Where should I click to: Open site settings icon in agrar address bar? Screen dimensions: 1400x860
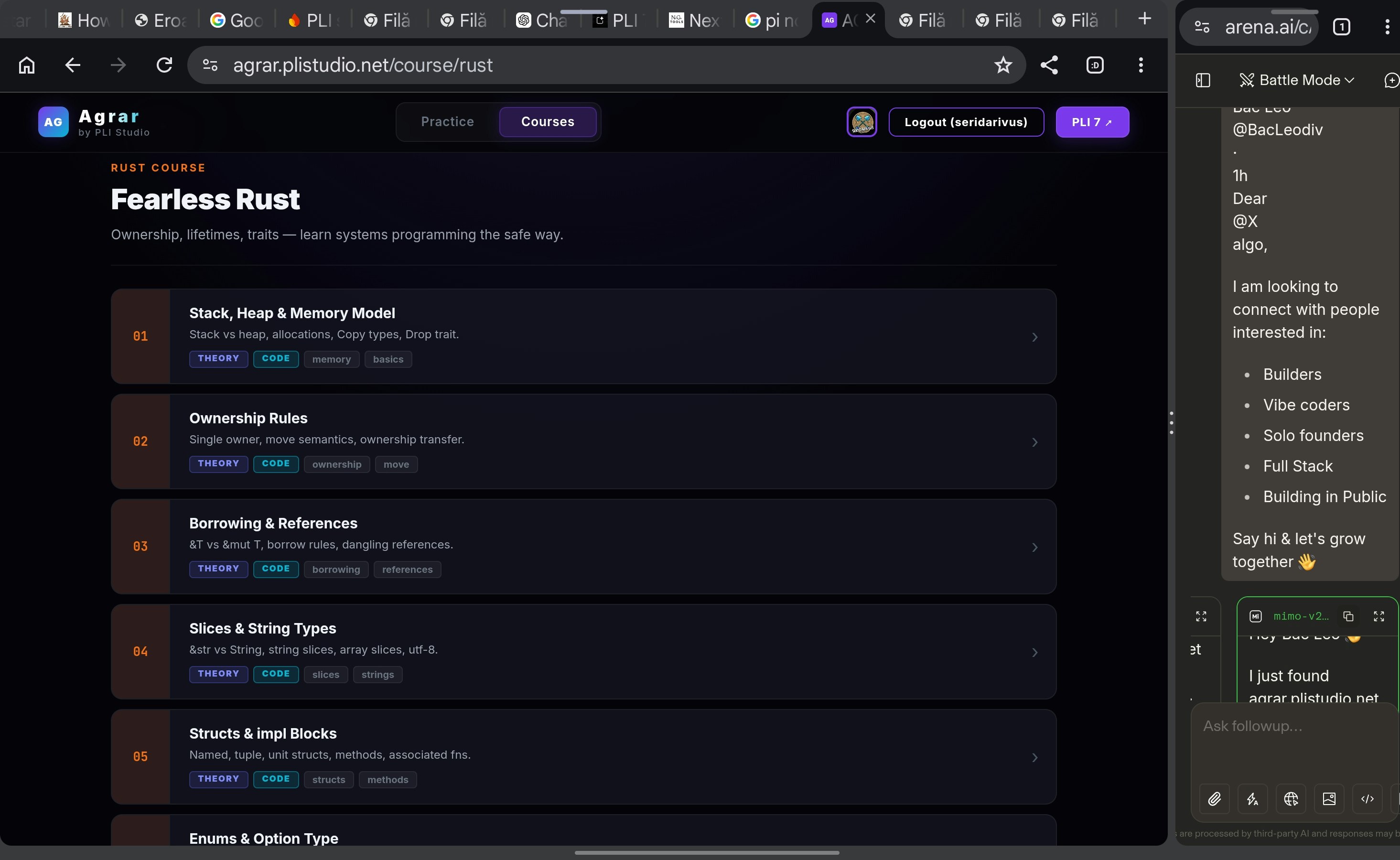pyautogui.click(x=210, y=65)
